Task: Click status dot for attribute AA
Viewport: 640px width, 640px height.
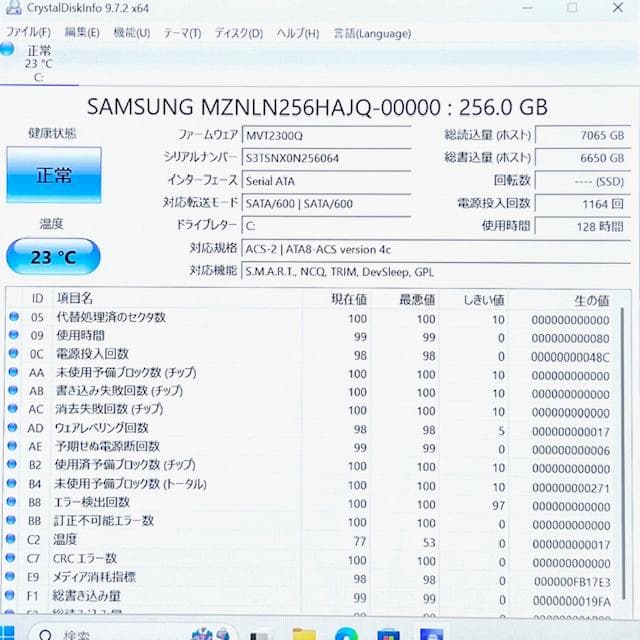Action: [x=13, y=372]
